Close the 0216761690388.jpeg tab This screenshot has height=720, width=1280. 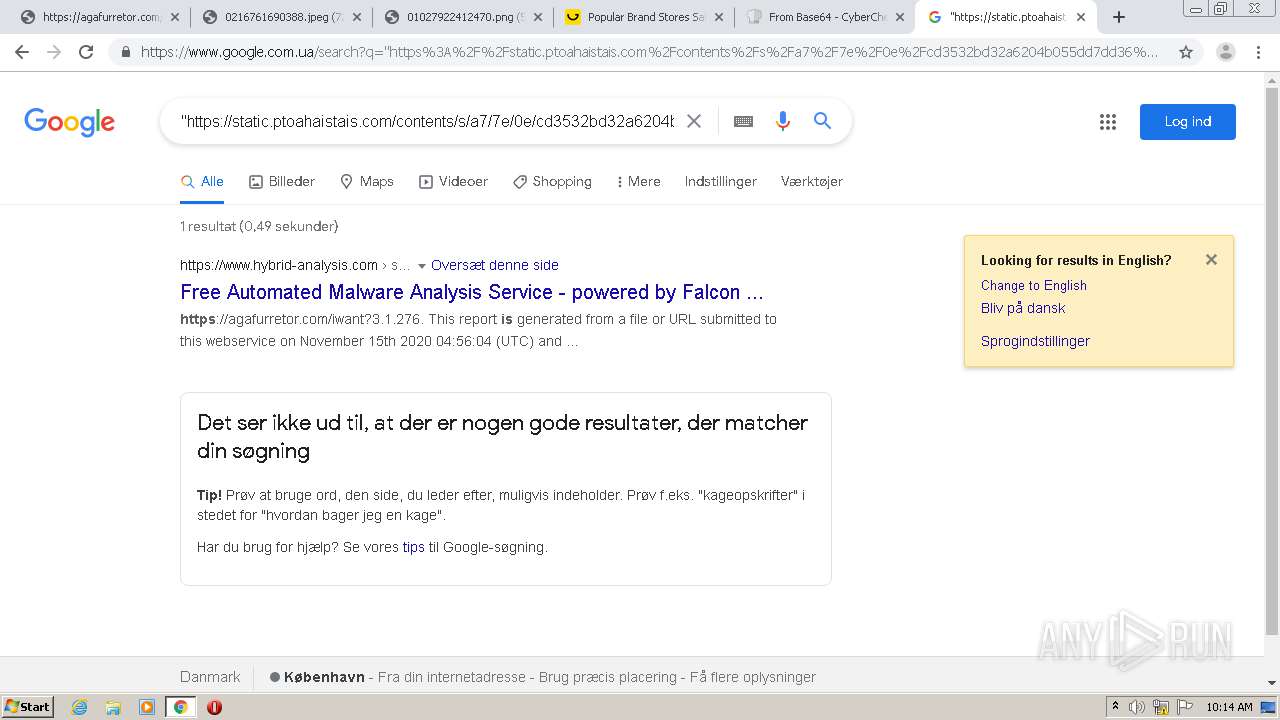(357, 17)
